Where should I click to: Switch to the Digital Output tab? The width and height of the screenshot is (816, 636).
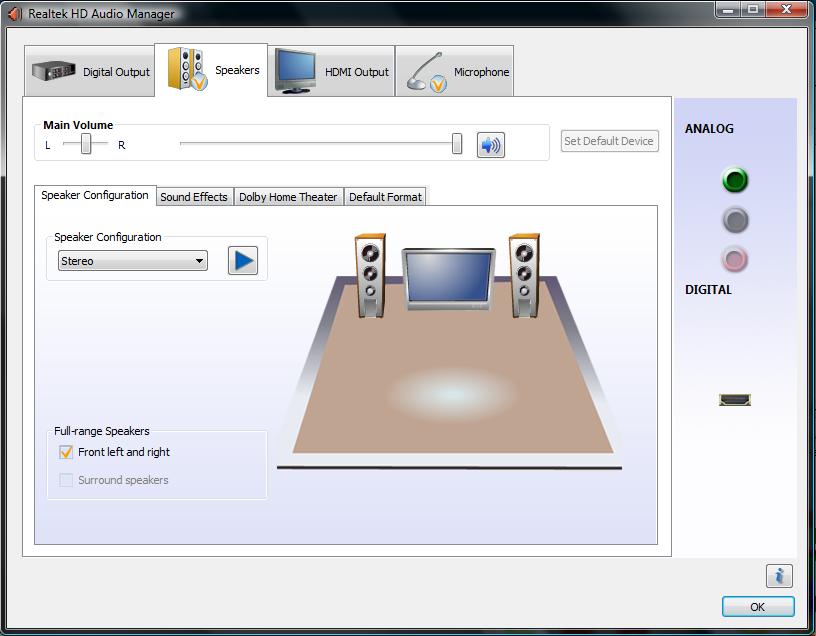tap(90, 71)
